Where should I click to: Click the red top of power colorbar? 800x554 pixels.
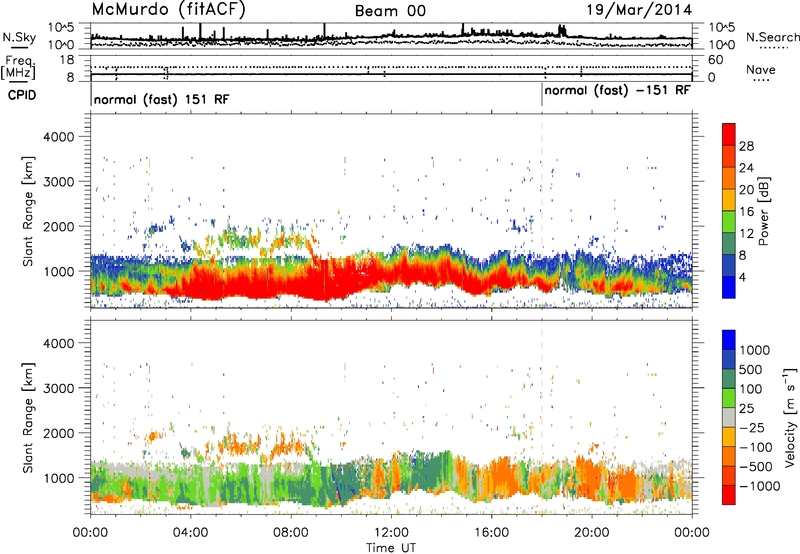[729, 134]
